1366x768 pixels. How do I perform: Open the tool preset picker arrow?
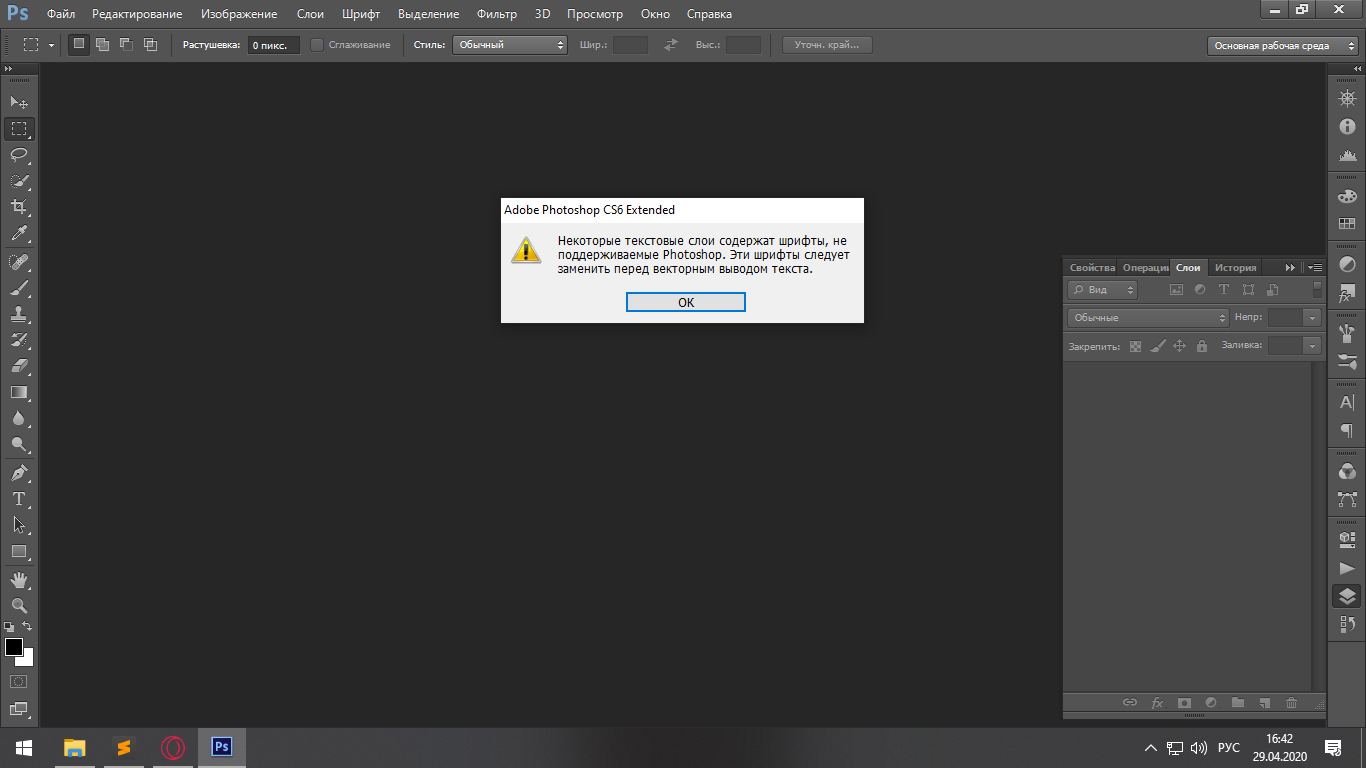coord(51,45)
